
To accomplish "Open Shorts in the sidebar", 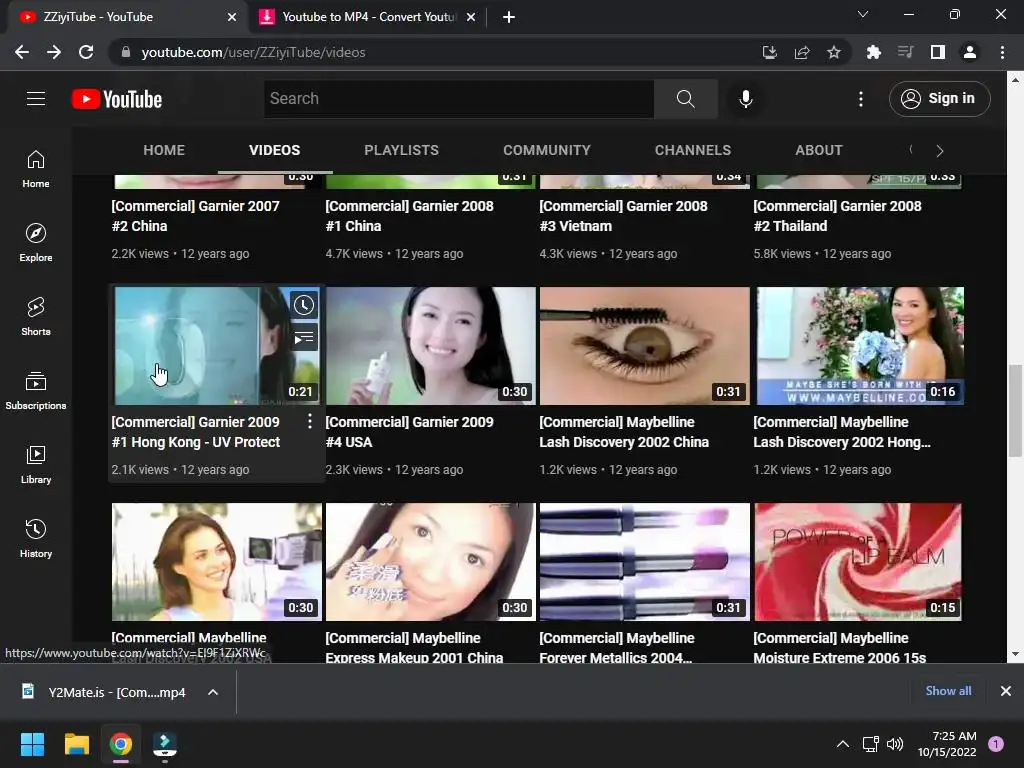I will [36, 317].
